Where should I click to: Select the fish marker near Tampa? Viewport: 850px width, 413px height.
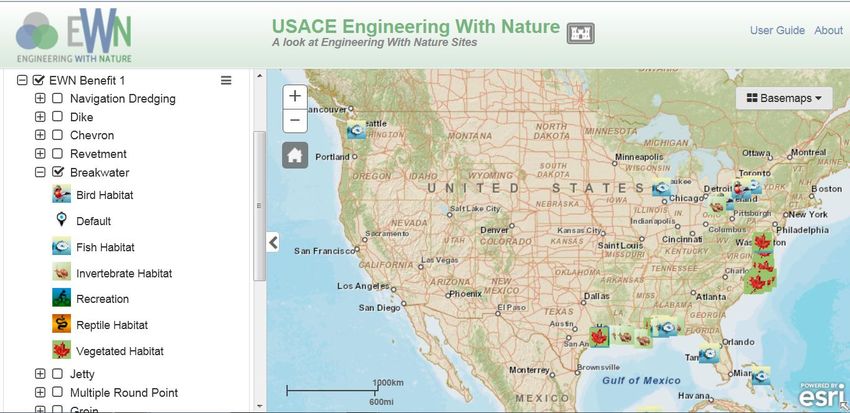point(708,353)
